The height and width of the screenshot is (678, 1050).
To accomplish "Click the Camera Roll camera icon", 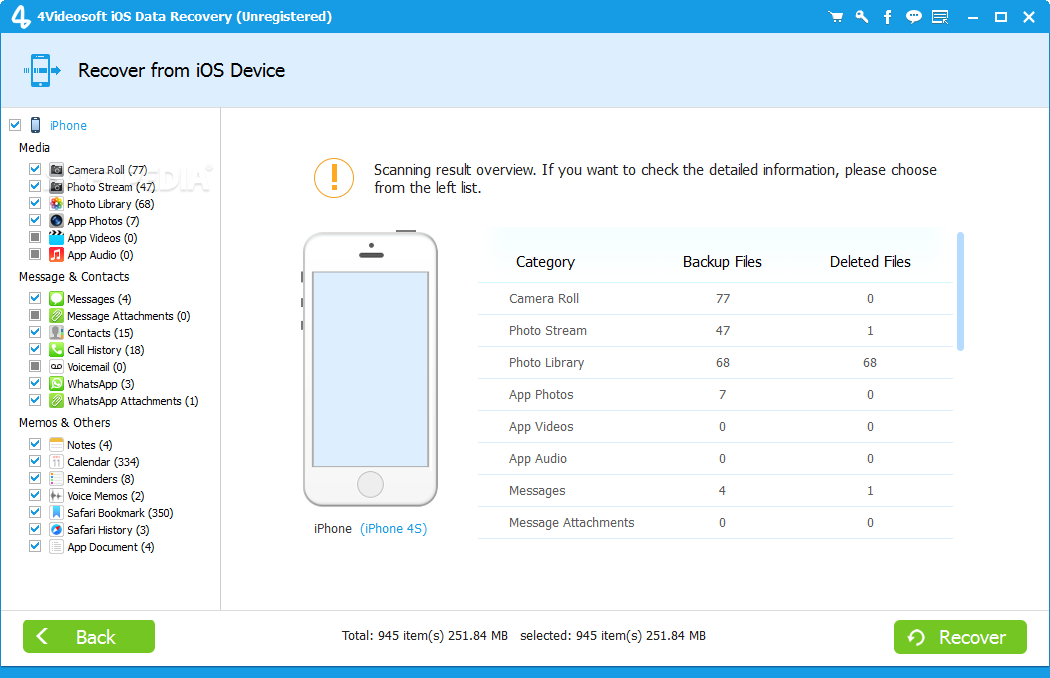I will pyautogui.click(x=56, y=170).
